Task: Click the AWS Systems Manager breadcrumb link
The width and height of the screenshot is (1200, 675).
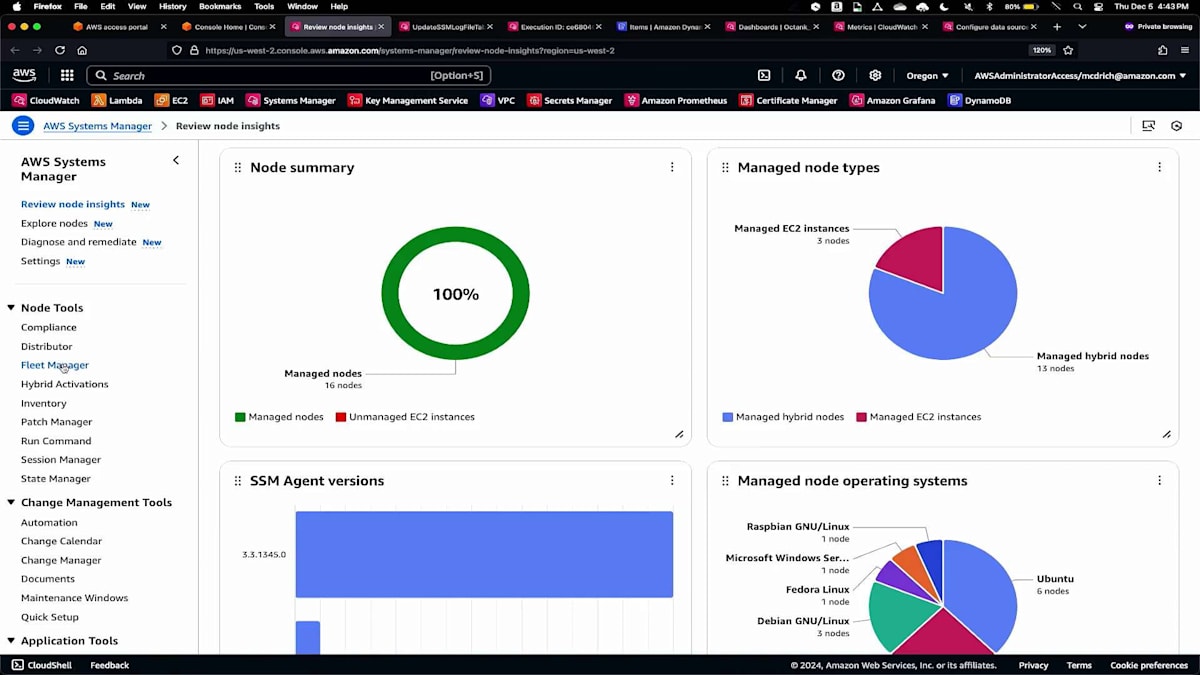Action: pos(97,126)
